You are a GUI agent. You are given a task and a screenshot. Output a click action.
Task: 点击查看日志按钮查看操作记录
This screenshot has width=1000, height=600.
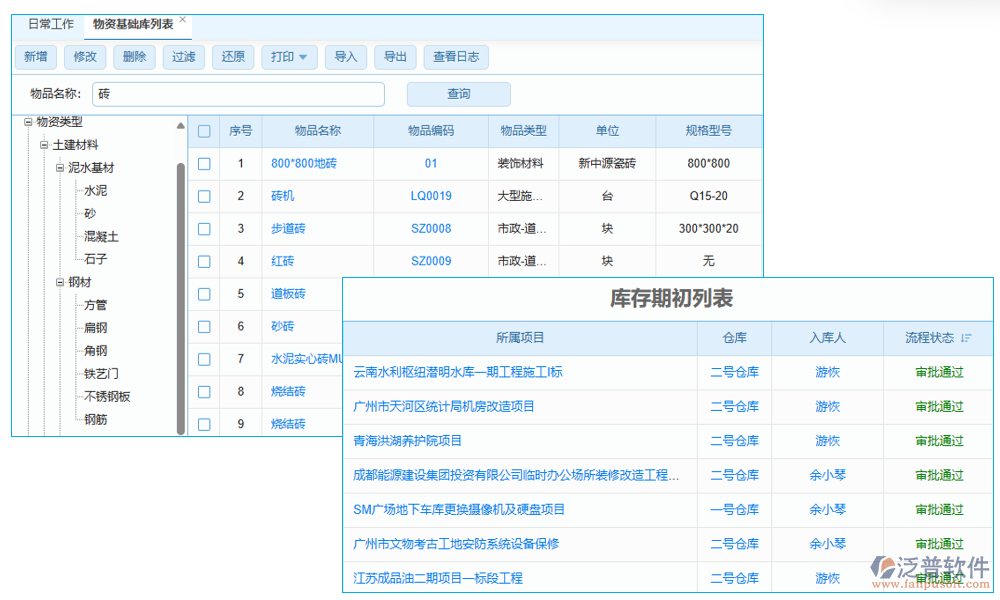pos(456,57)
